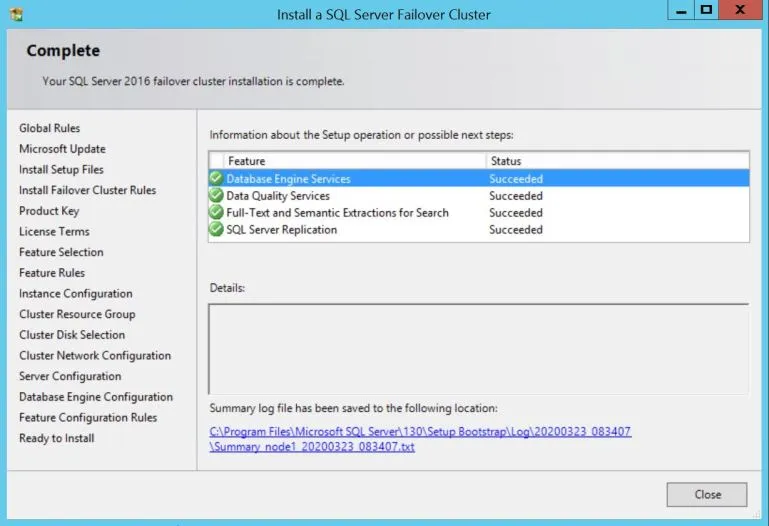Click green check icon beside Database Engine Services
The image size is (769, 526).
216,178
